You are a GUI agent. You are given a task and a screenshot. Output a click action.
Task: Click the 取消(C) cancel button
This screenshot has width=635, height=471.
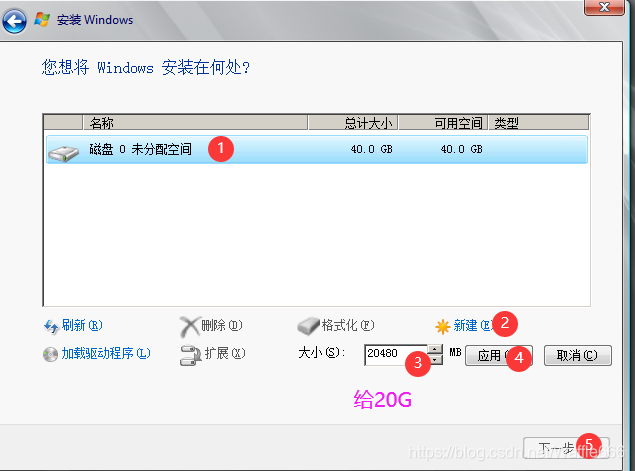click(x=577, y=356)
